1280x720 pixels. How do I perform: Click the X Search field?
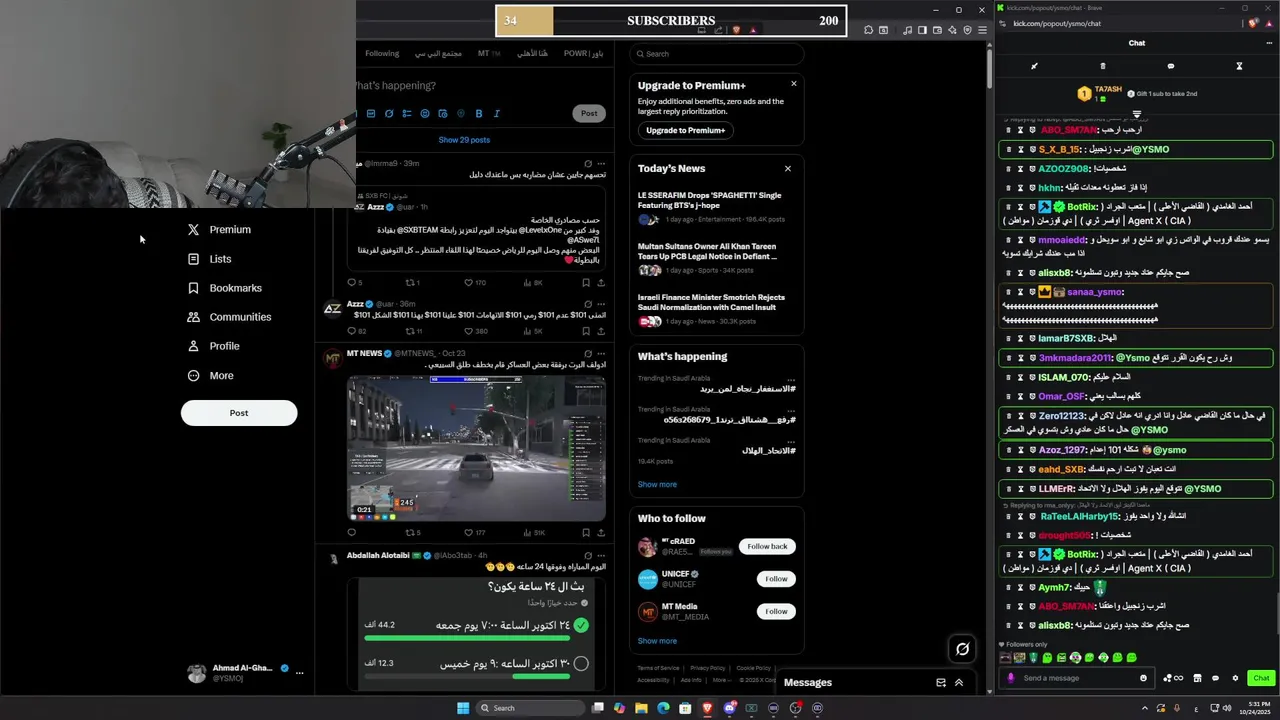coord(716,54)
